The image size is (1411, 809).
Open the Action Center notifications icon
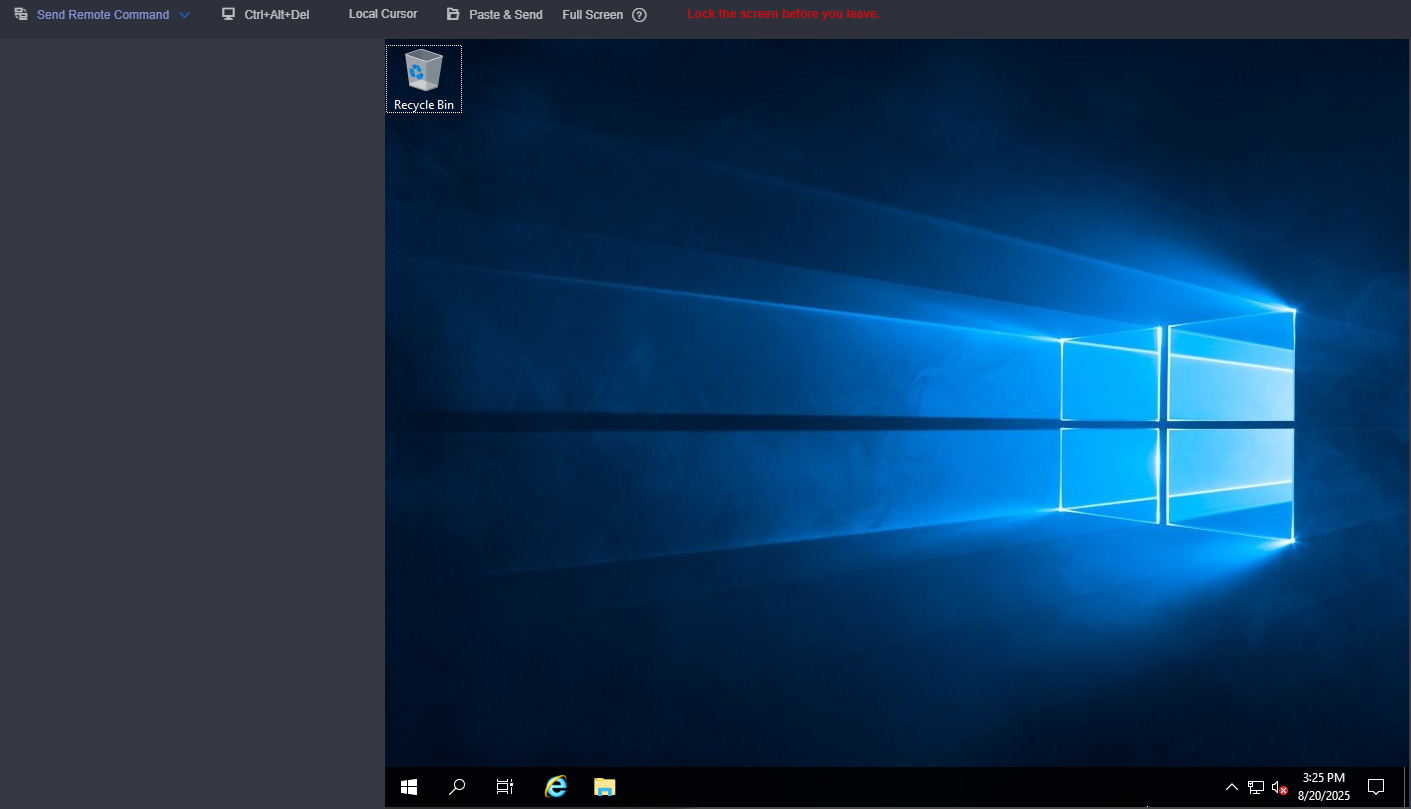click(1376, 787)
